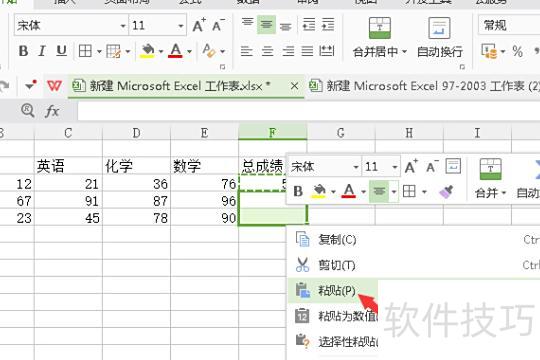Choose 粘贴为数值 from context menu
Image resolution: width=540 pixels, height=360 pixels.
coord(333,316)
